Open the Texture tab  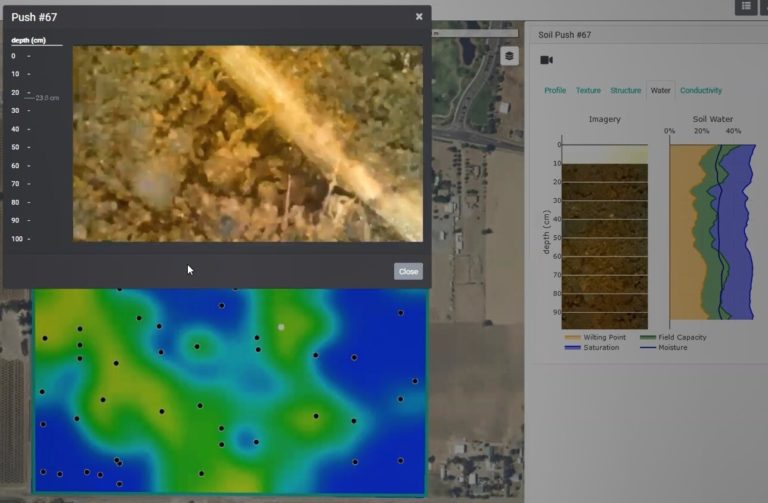588,91
